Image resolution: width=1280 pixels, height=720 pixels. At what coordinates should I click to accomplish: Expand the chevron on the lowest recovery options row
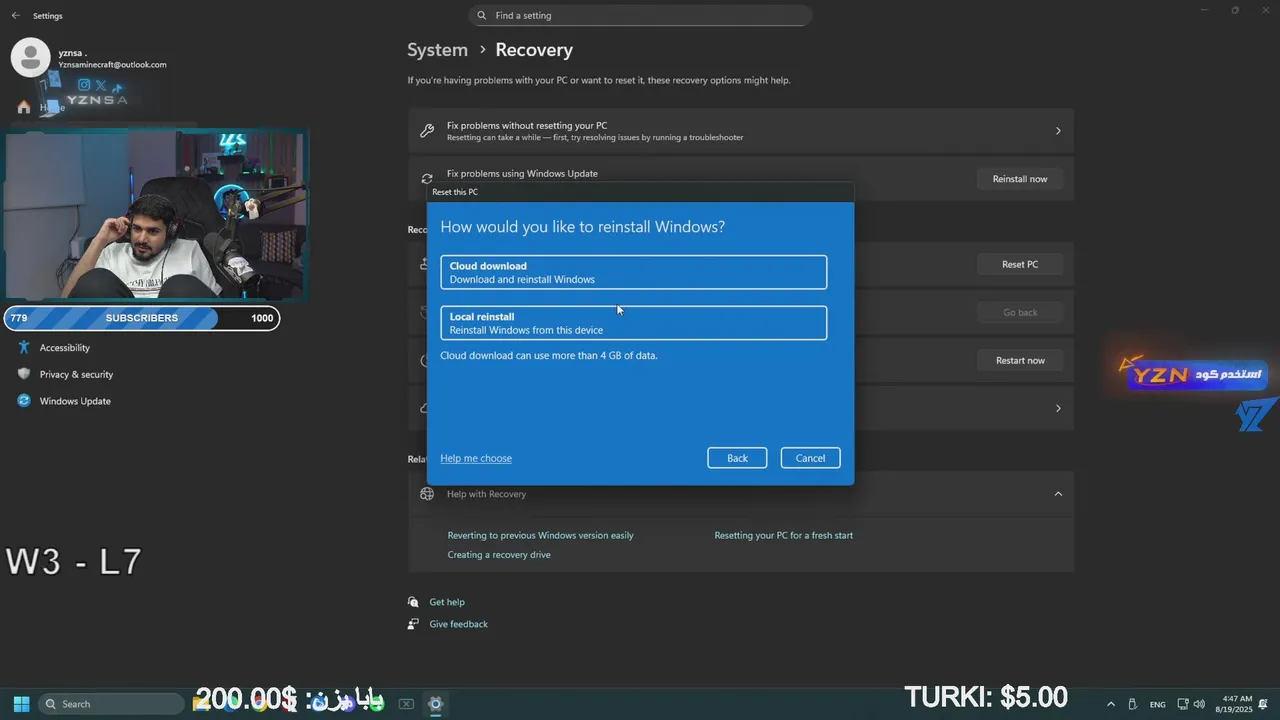(x=1058, y=408)
